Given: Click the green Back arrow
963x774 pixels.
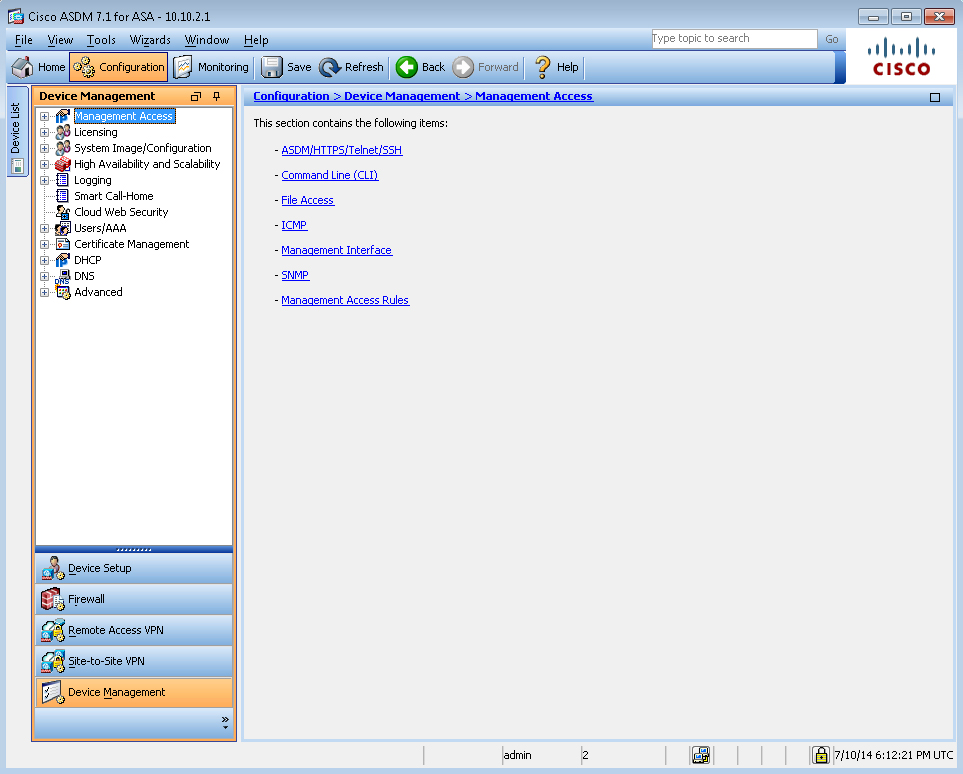Looking at the screenshot, I should tap(407, 67).
